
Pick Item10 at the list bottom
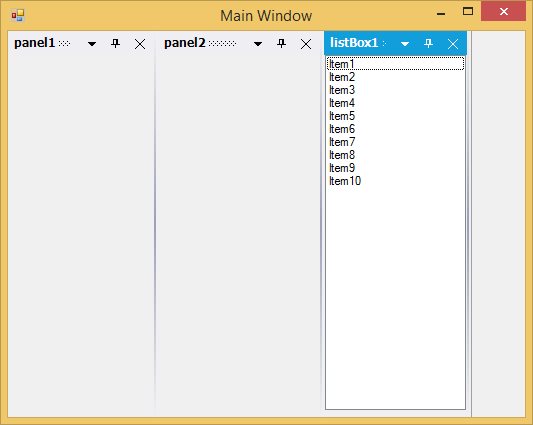click(395, 181)
